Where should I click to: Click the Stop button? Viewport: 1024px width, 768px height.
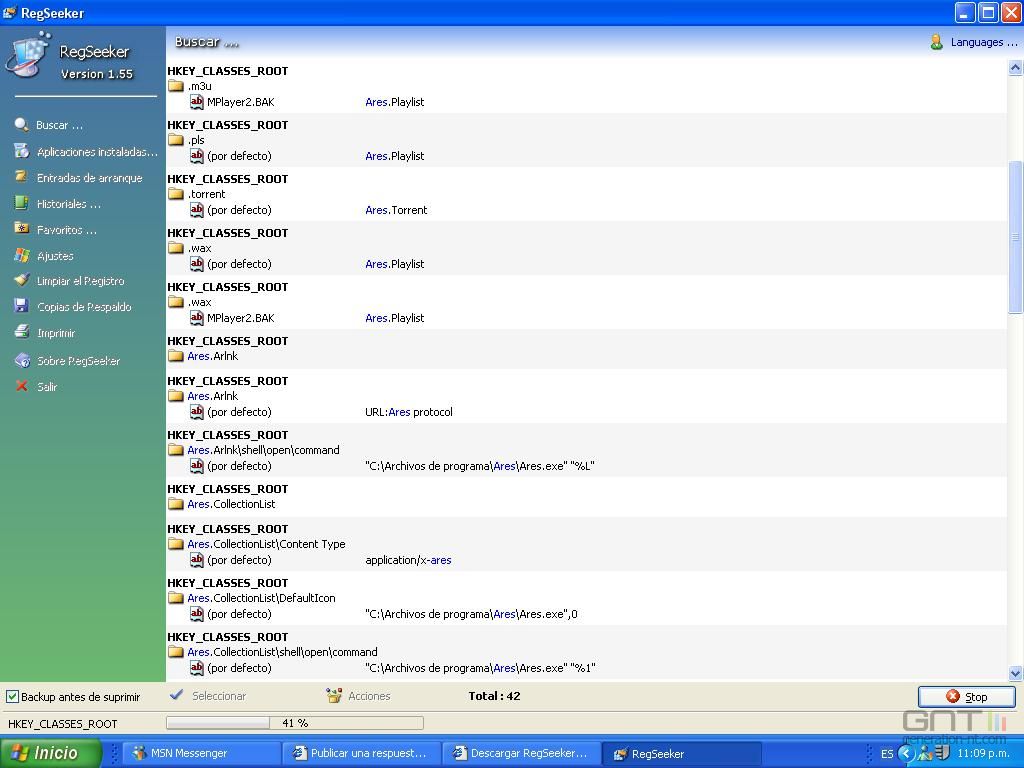point(967,697)
